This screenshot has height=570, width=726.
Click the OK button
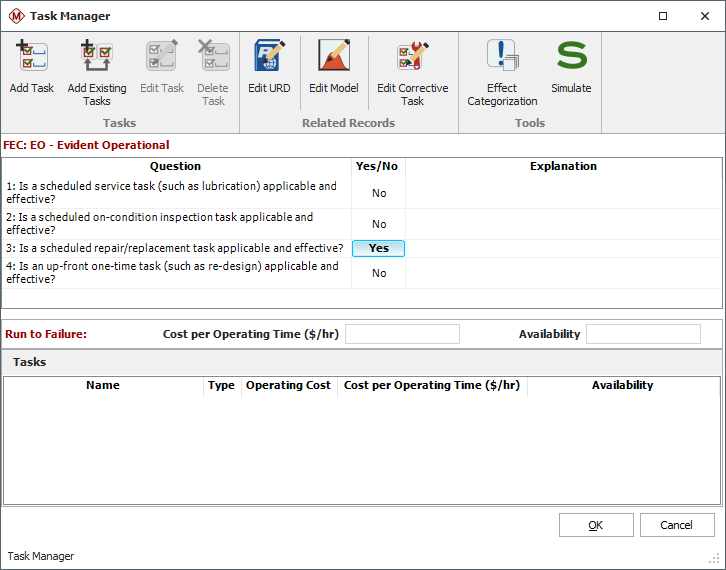coord(595,525)
